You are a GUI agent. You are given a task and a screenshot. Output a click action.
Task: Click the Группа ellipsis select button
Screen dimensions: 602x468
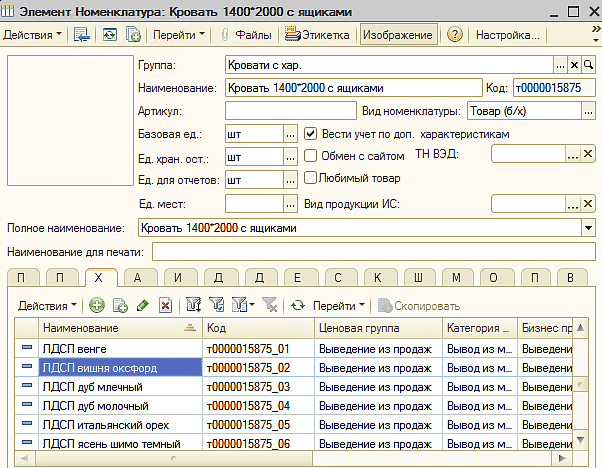click(x=560, y=65)
